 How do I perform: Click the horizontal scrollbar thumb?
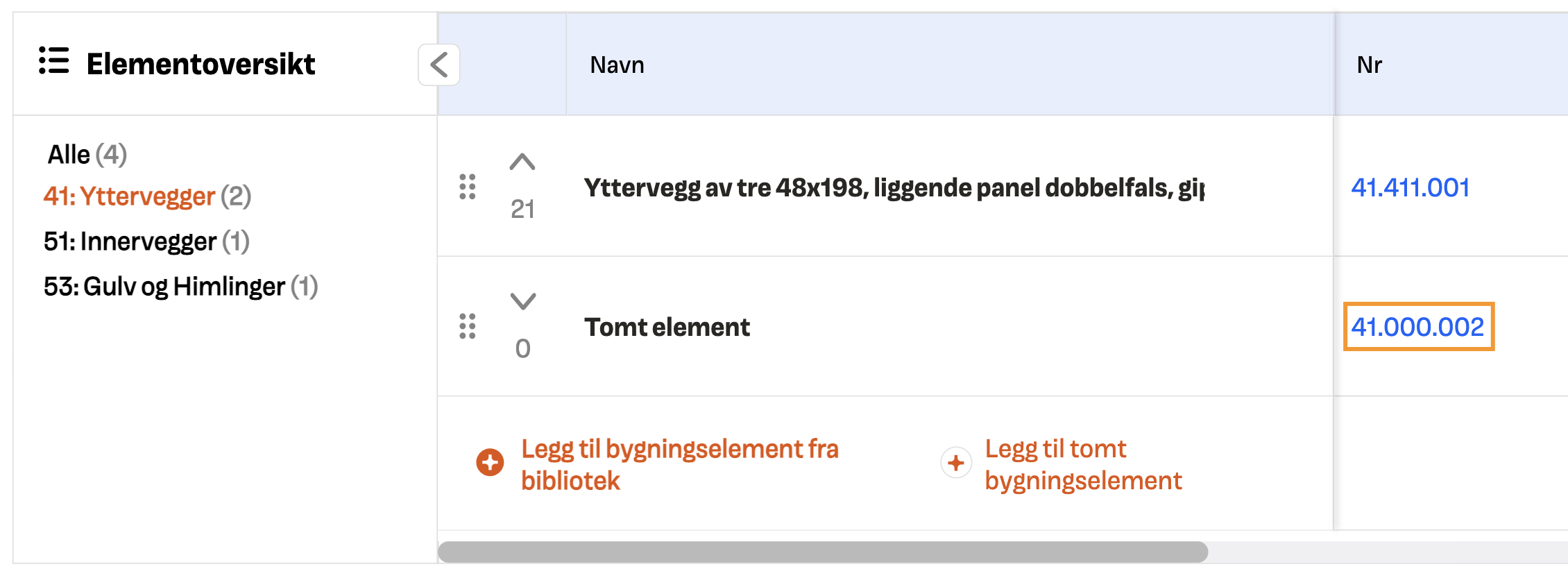(x=823, y=552)
